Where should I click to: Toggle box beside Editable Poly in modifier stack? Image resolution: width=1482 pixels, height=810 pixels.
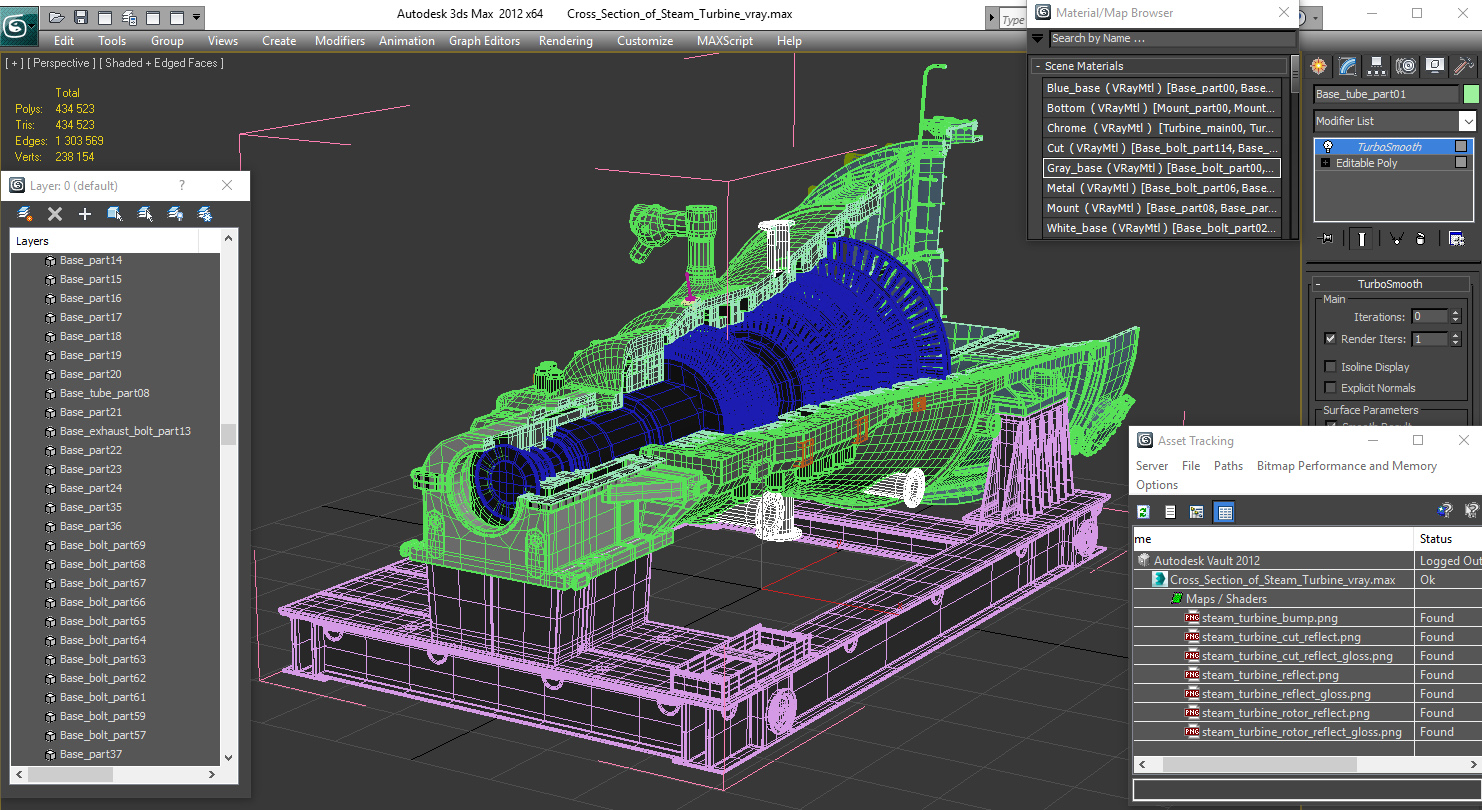tap(1461, 163)
